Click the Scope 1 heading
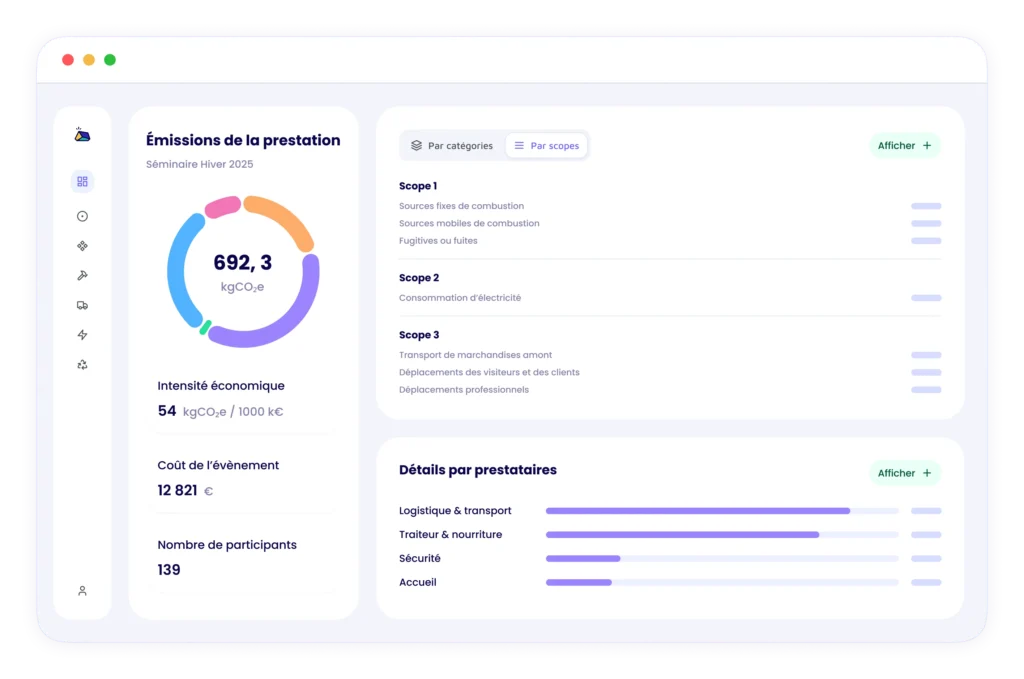Screen dimensions: 1024x679 (x=418, y=186)
